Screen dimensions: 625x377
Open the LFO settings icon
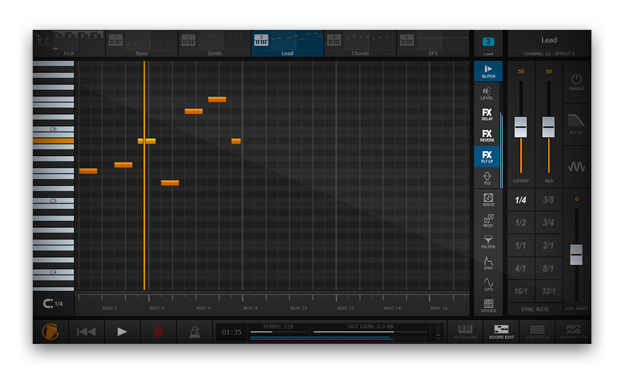tap(488, 285)
